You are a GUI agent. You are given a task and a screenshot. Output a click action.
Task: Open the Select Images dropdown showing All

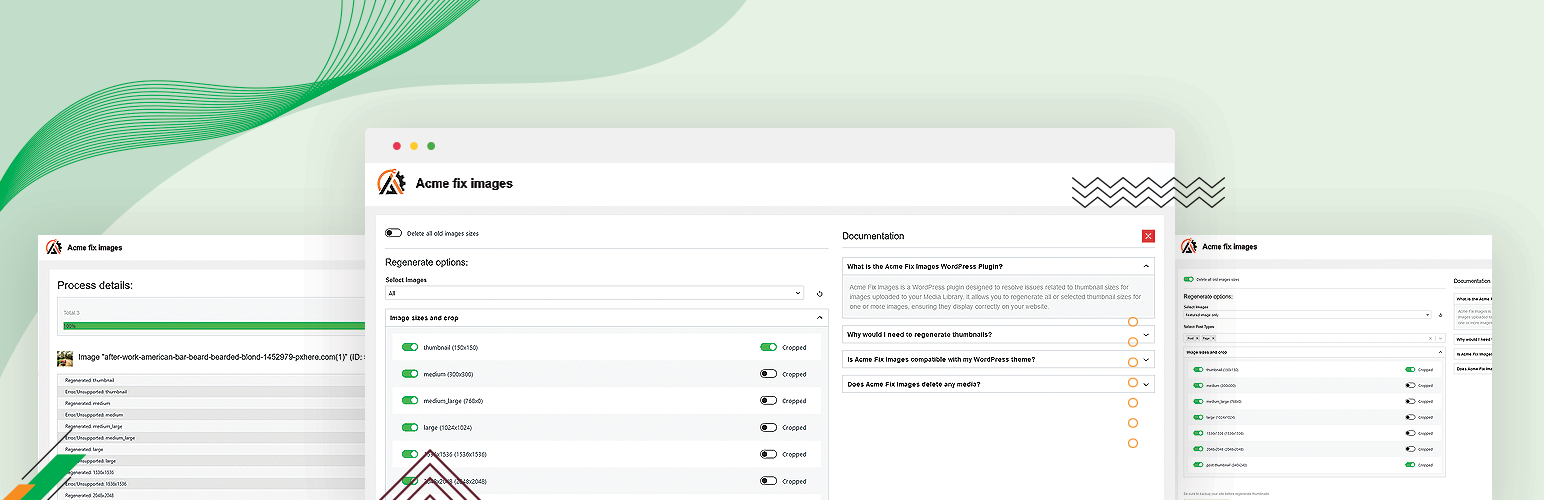594,294
